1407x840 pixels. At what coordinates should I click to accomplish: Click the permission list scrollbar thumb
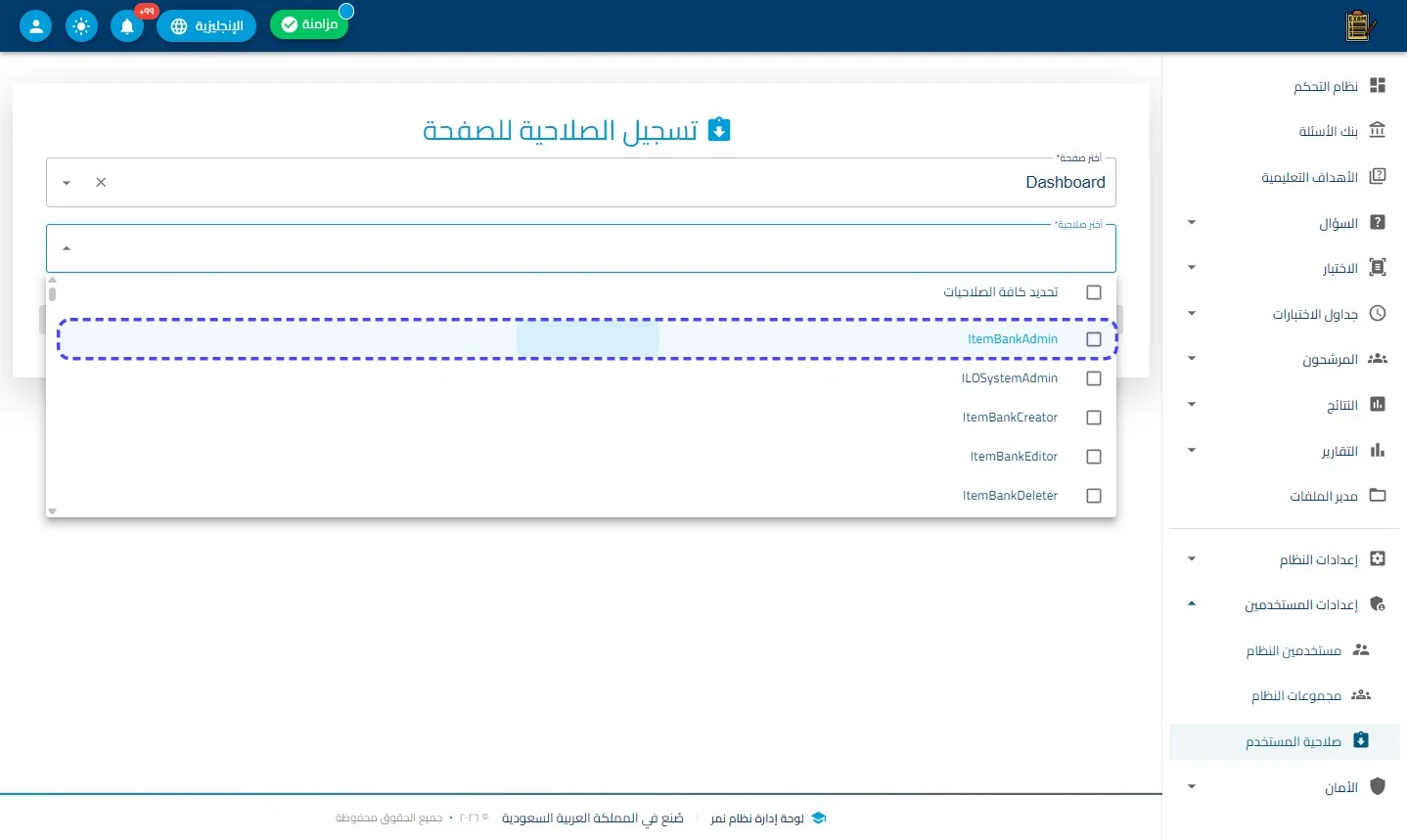pos(52,292)
